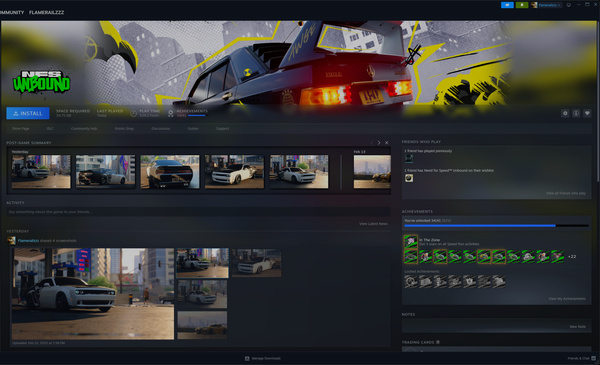This screenshot has height=365, width=600.
Task: Close the Post-Game Summary panel
Action: (x=386, y=143)
